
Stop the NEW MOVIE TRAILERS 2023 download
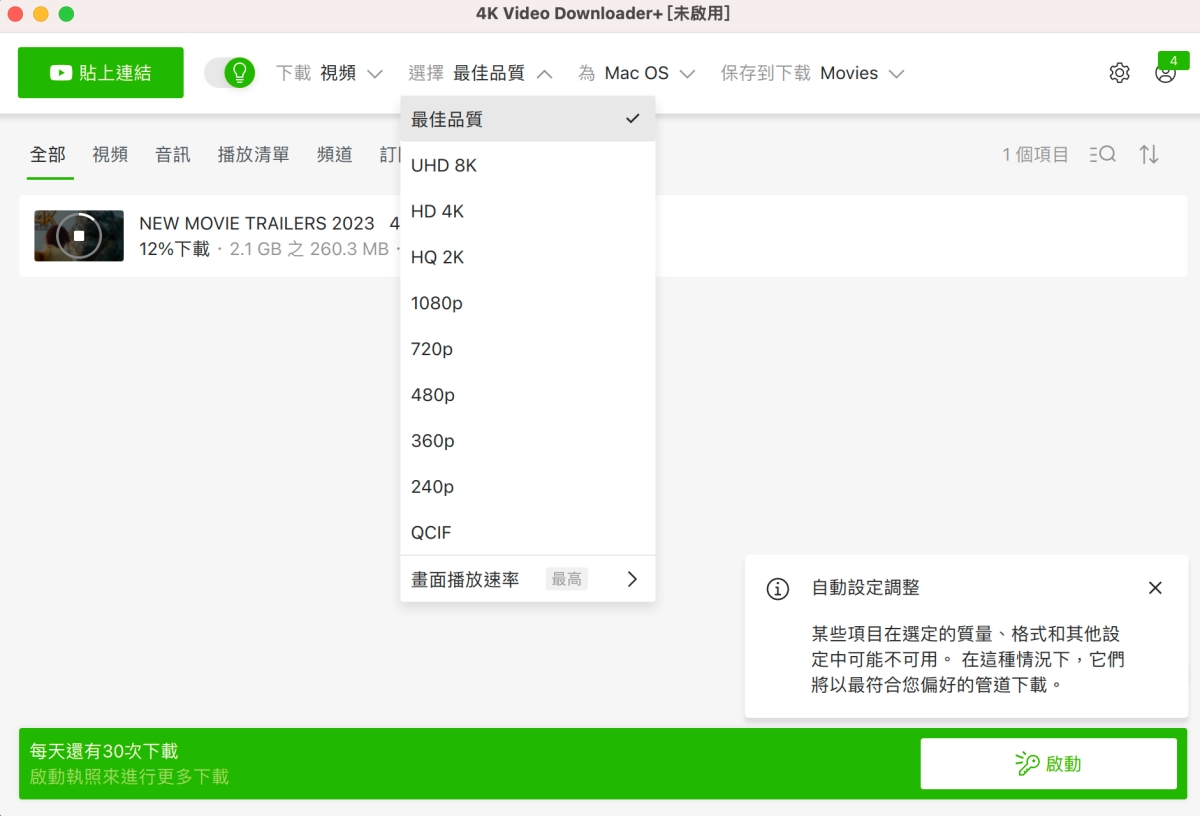79,236
